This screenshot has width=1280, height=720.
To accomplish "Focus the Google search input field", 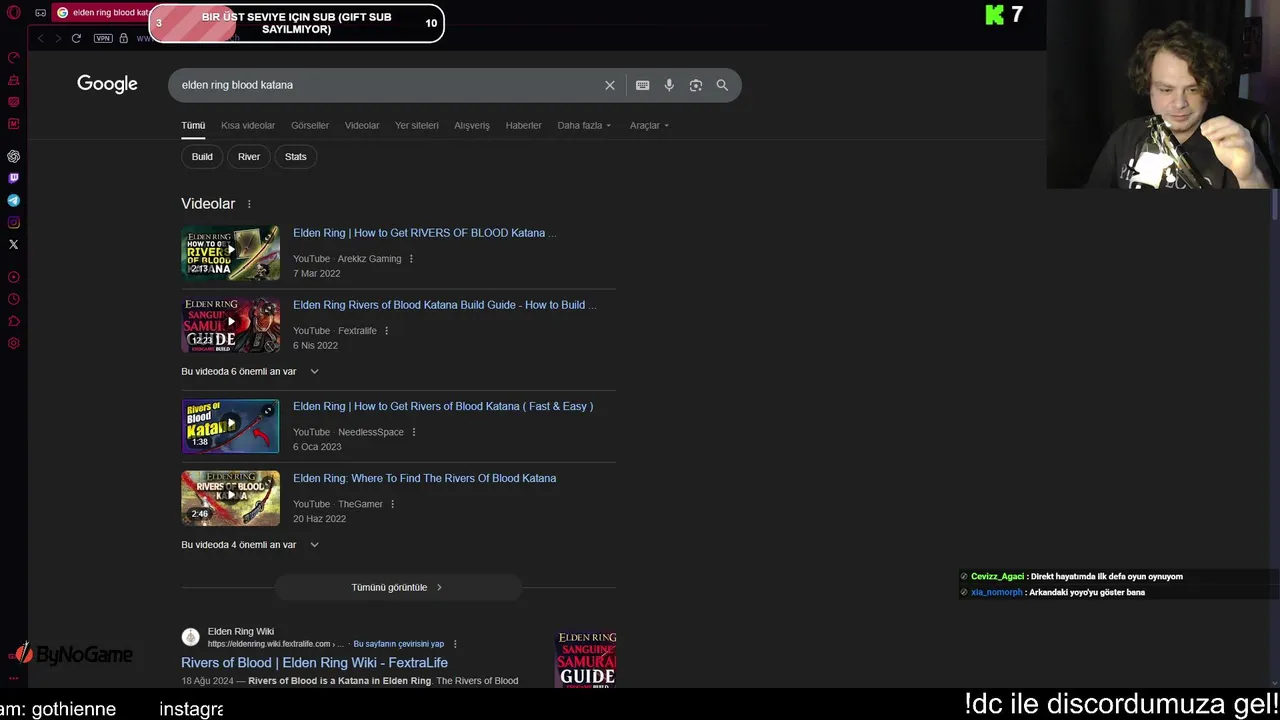I will (387, 85).
